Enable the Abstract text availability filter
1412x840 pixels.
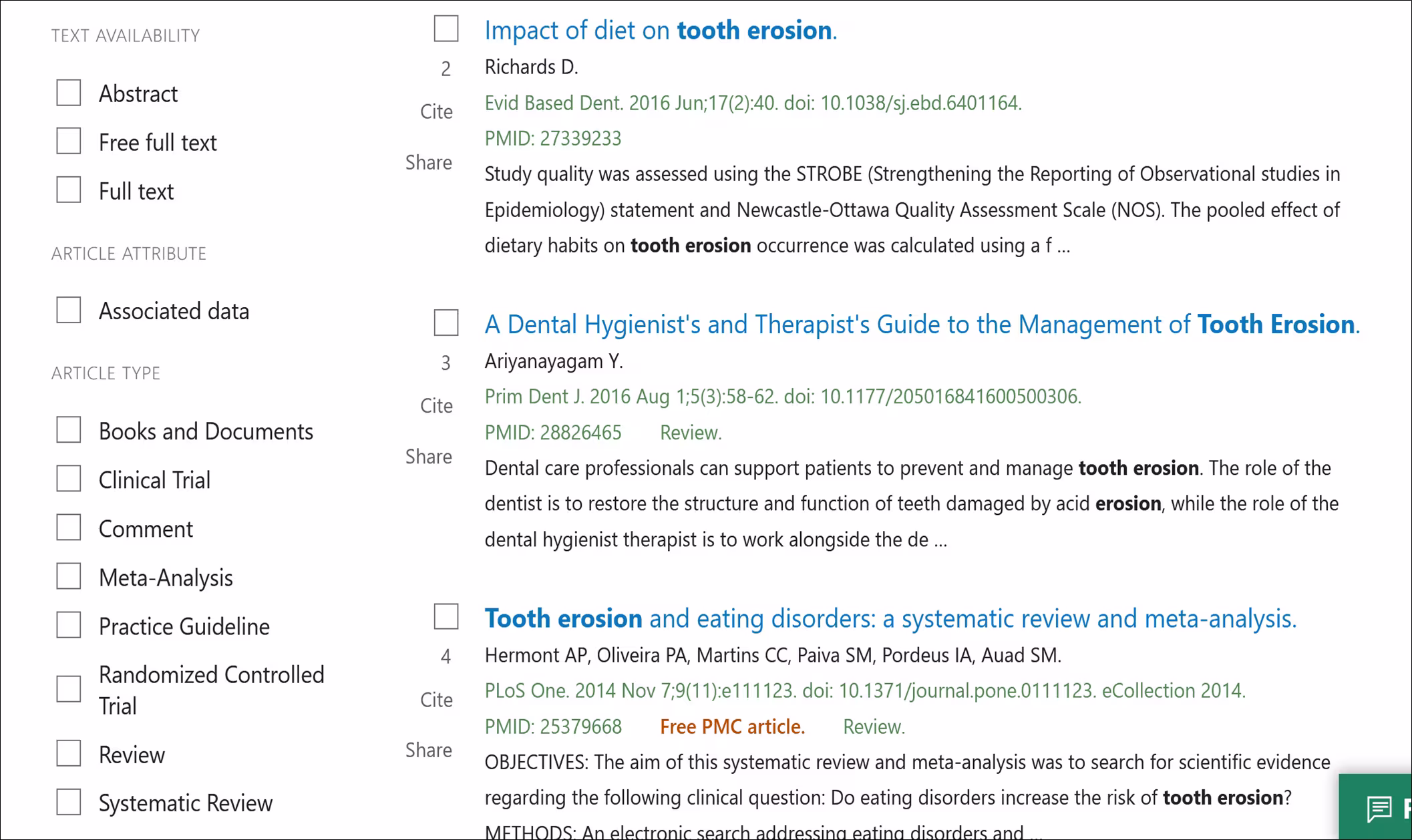(x=67, y=92)
